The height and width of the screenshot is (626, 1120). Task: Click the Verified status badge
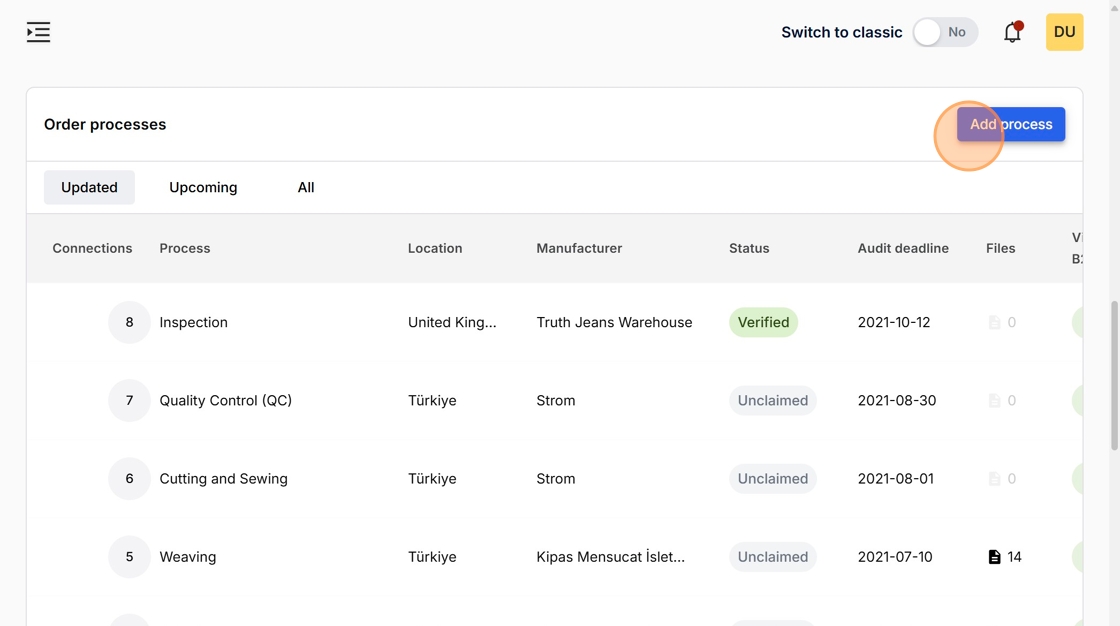[763, 322]
